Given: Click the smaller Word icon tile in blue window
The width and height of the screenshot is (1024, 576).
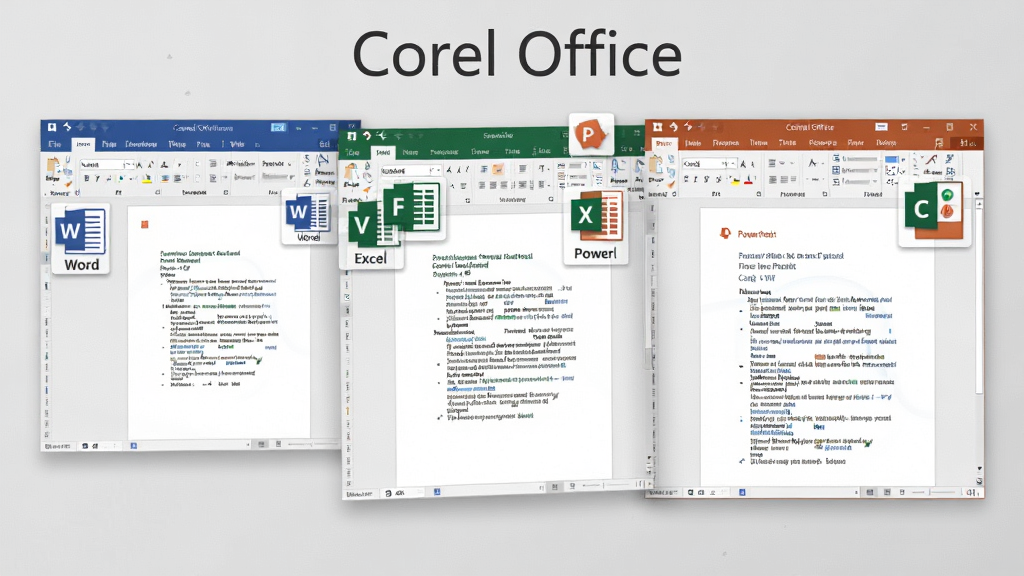Looking at the screenshot, I should 308,217.
